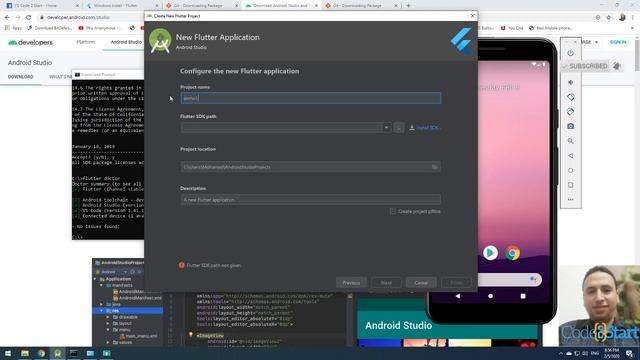The height and width of the screenshot is (360, 640).
Task: Click the browse folder icon in Project location
Action: click(435, 167)
